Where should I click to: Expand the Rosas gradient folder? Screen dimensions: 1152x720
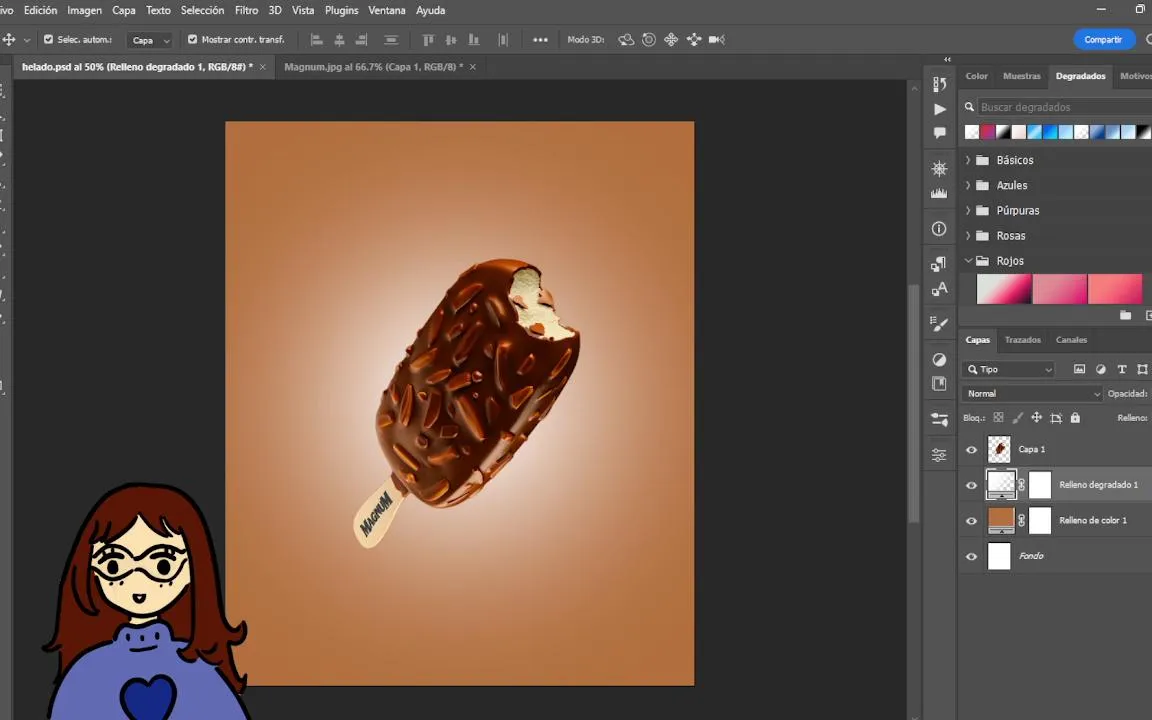(968, 236)
